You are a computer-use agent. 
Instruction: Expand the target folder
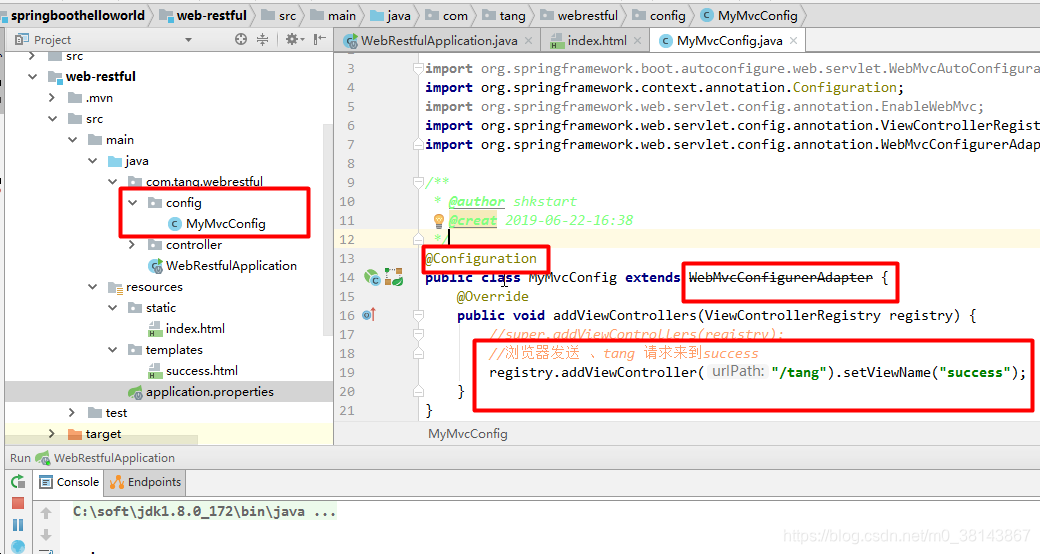point(52,434)
